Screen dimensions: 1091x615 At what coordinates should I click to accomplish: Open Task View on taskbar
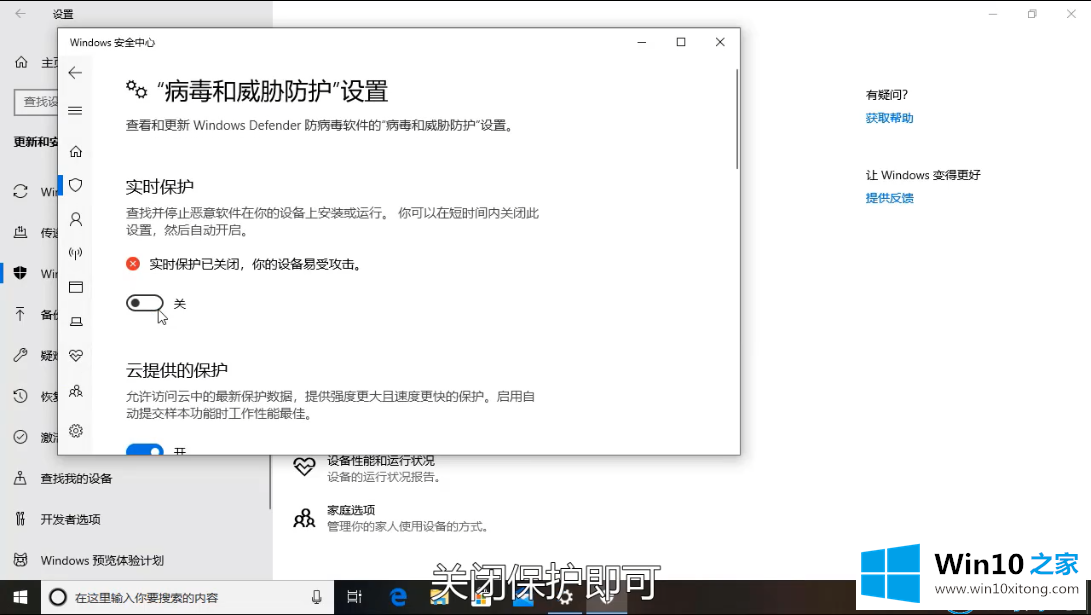(354, 597)
